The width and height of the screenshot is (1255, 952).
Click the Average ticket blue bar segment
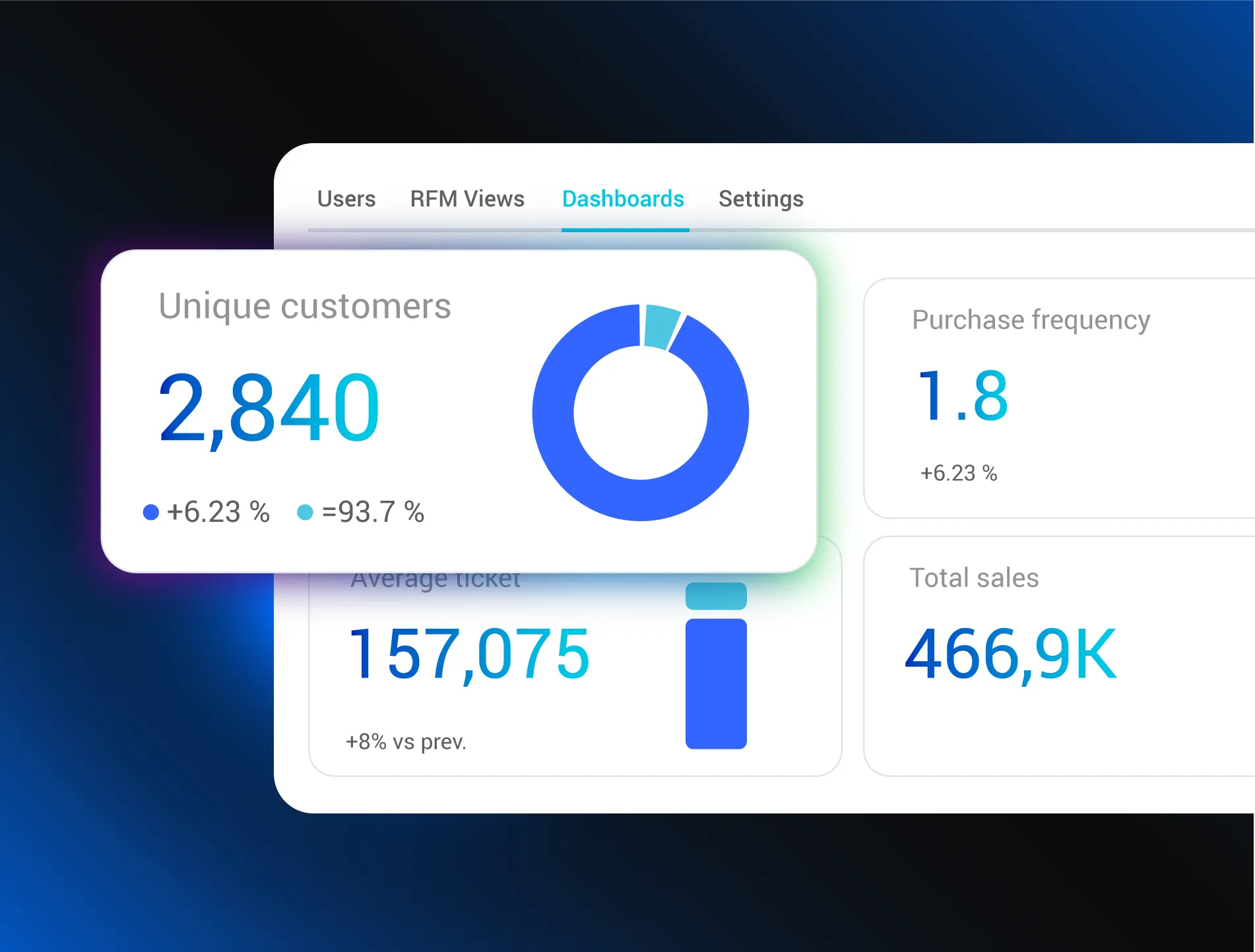(x=716, y=683)
